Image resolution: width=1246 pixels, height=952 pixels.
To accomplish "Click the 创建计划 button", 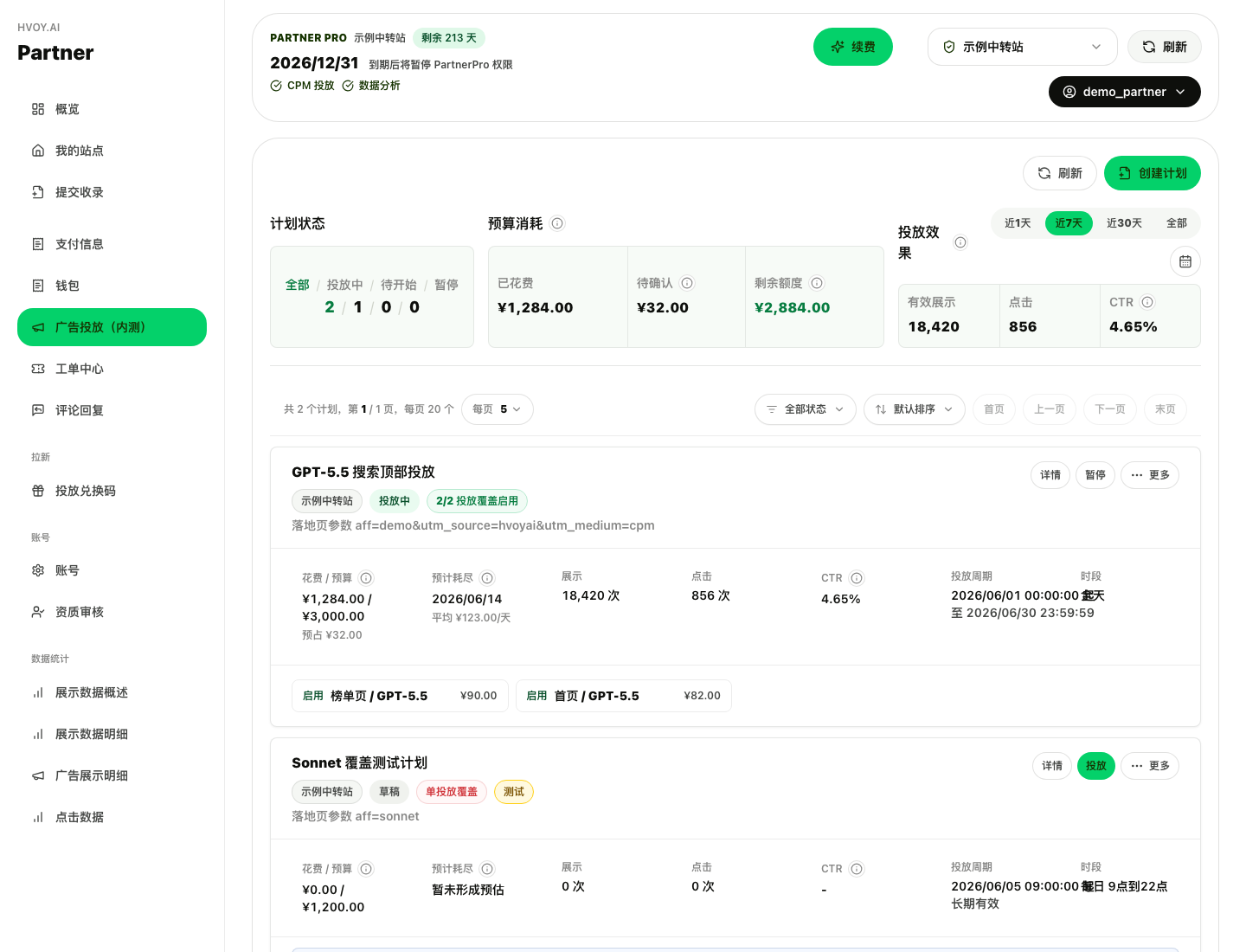I will click(1153, 173).
